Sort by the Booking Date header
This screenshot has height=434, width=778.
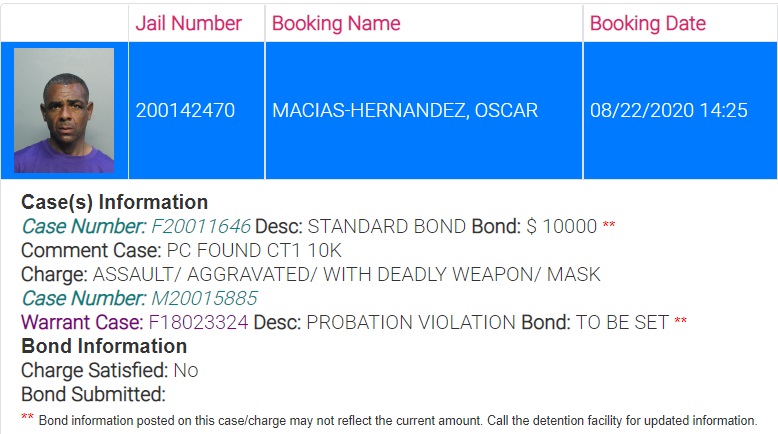[x=648, y=23]
